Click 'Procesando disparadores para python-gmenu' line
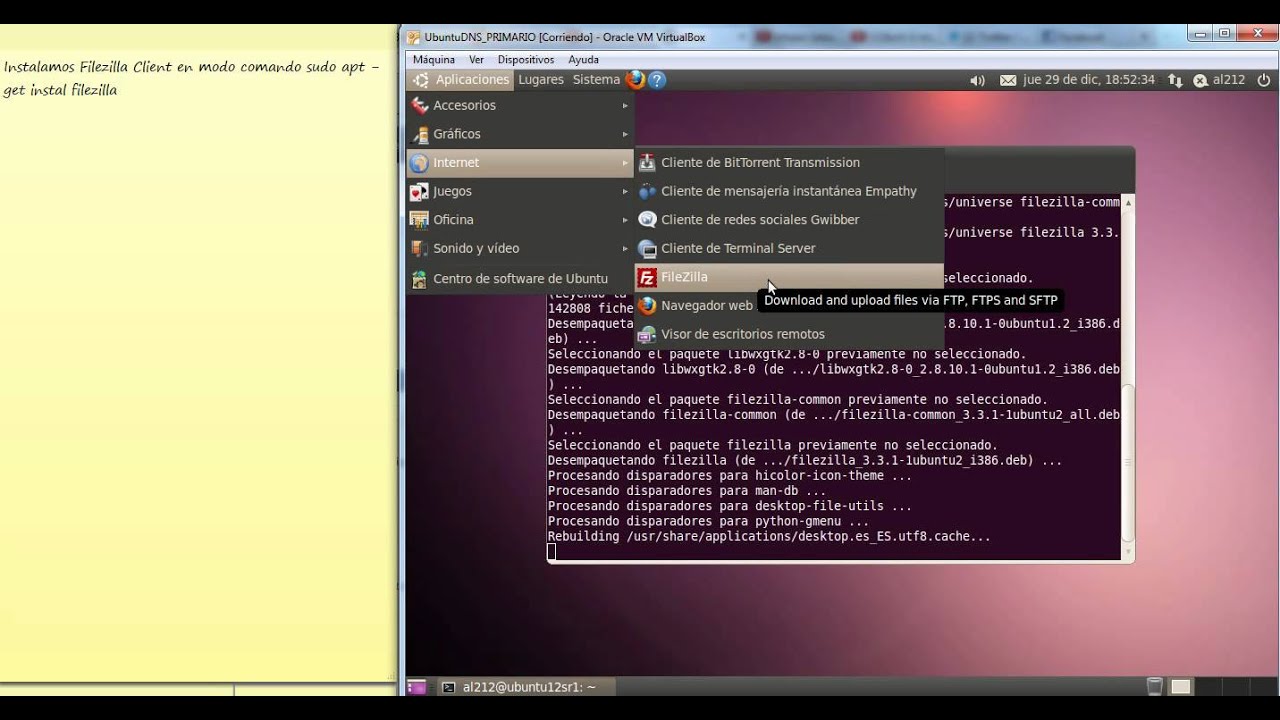The width and height of the screenshot is (1280, 720). pyautogui.click(x=708, y=522)
